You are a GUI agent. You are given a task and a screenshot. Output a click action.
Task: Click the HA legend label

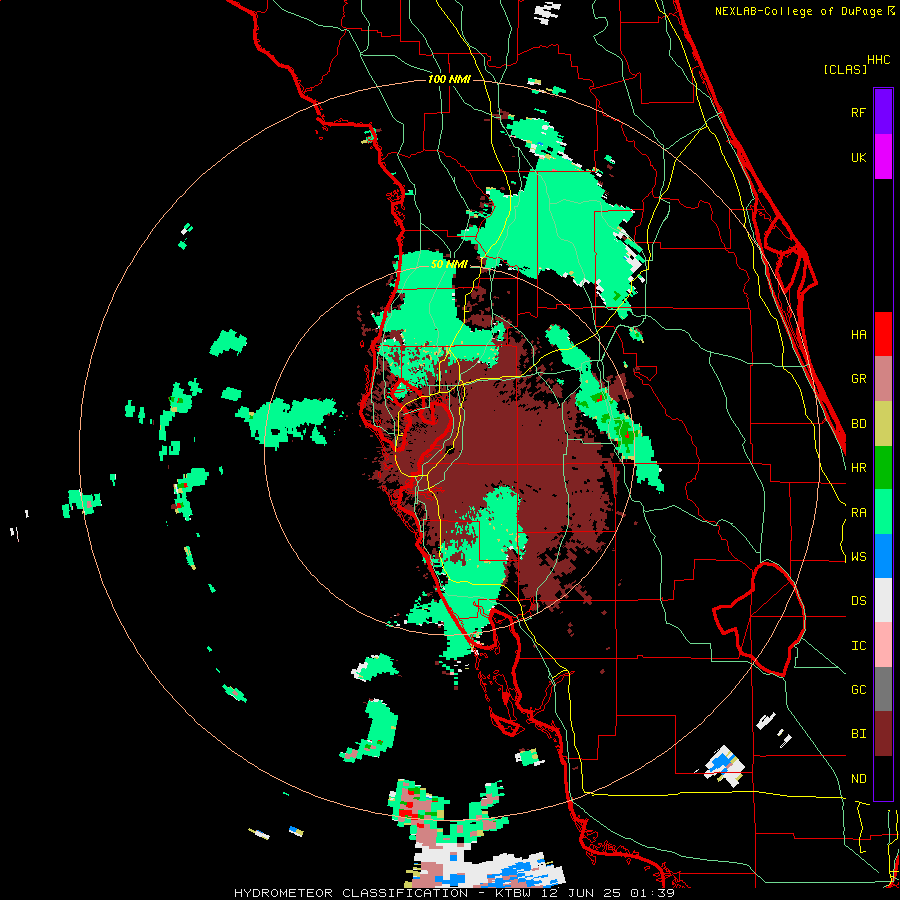click(x=858, y=334)
